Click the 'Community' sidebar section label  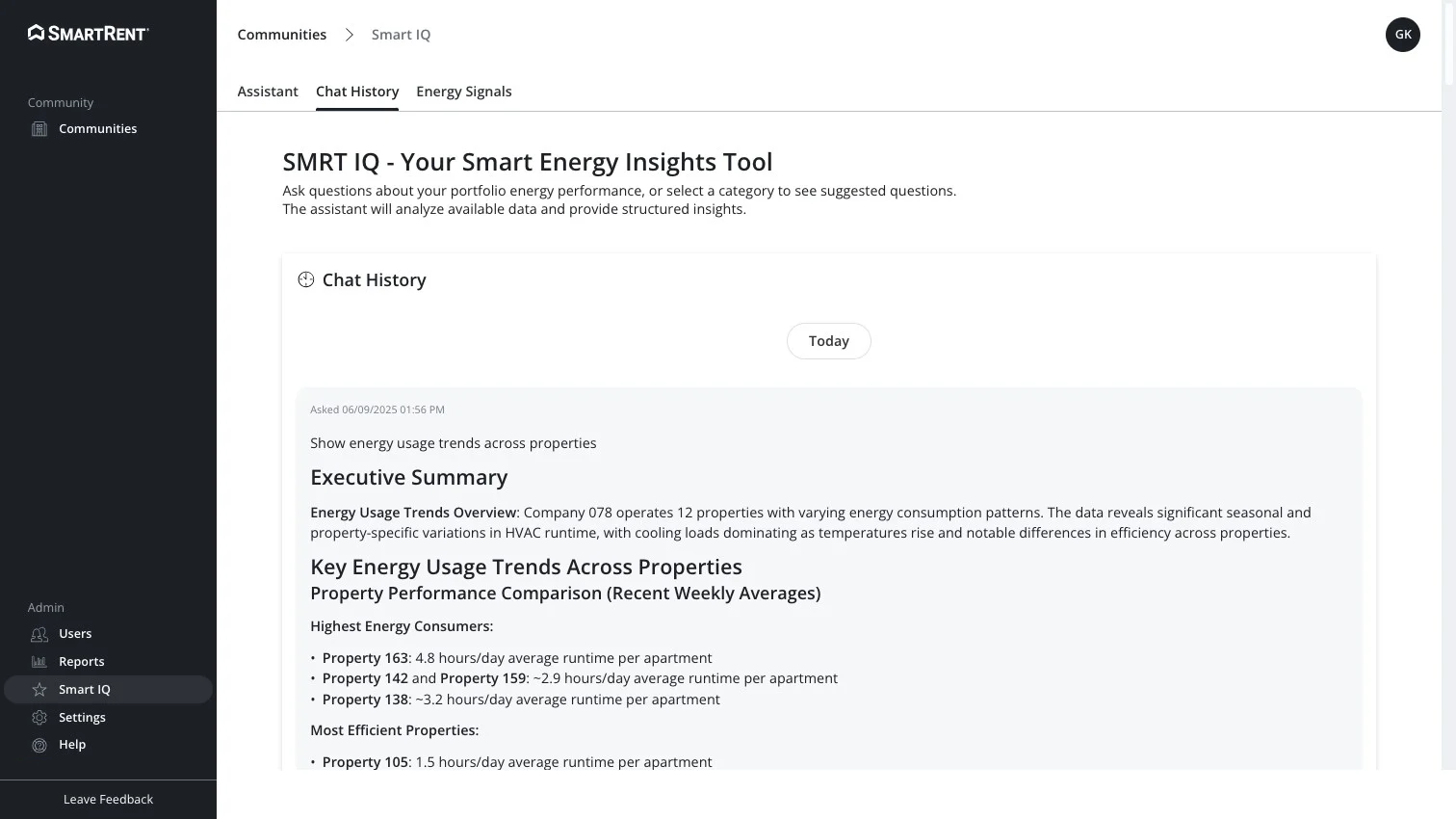[61, 103]
